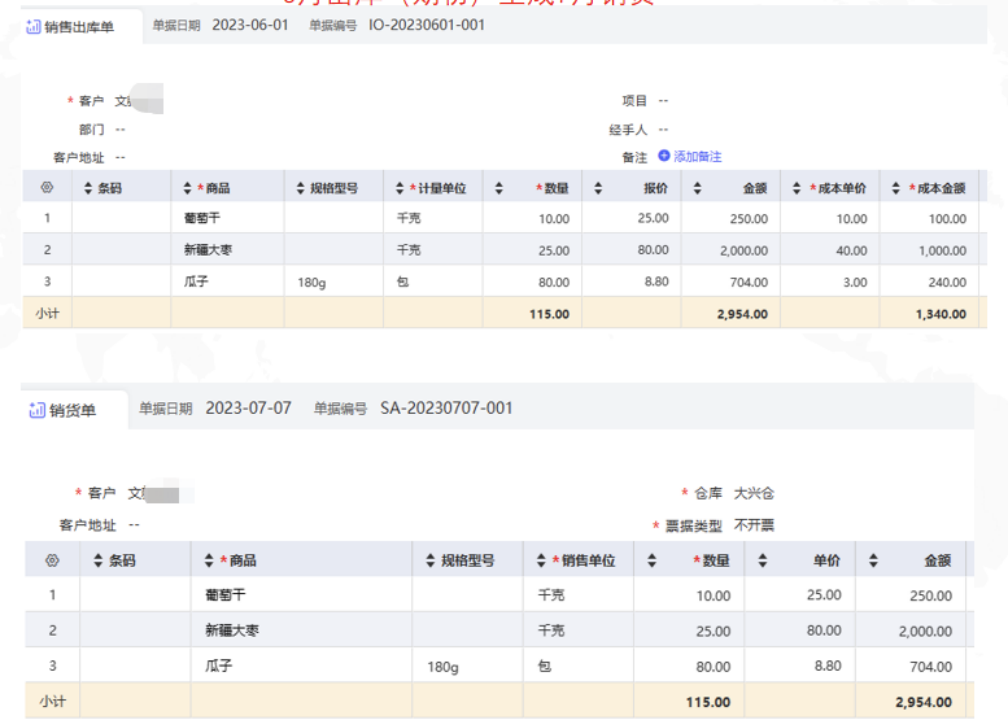Click document number IO-20230601-001

[x=427, y=25]
